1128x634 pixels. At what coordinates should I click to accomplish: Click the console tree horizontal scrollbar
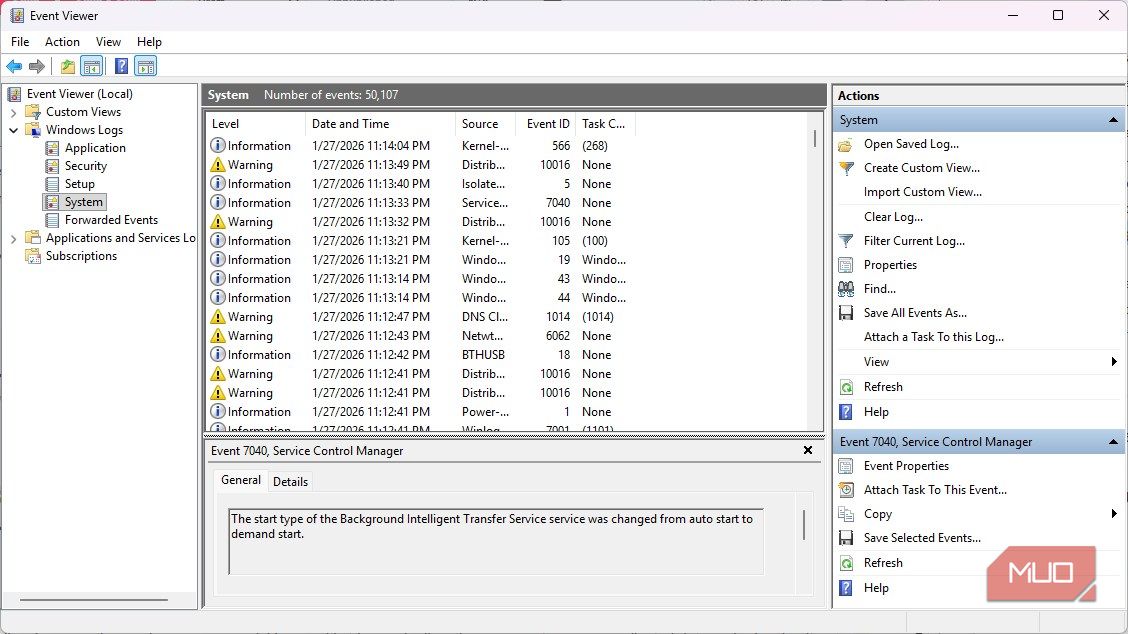click(94, 599)
